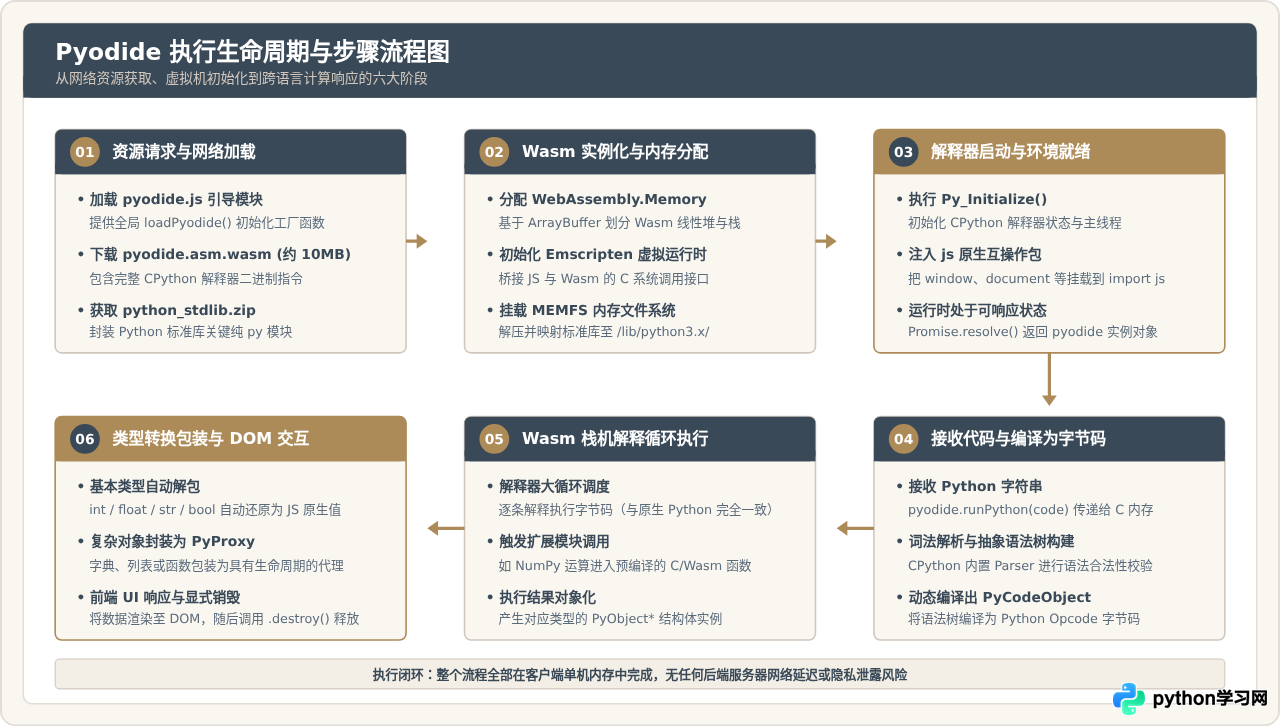Select '注入 js 原生互操作包' bullet
The width and height of the screenshot is (1280, 728).
(968, 254)
